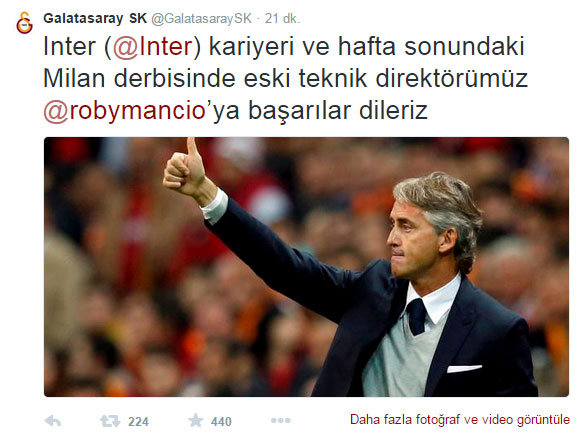The width and height of the screenshot is (585, 446).
Task: Open the Galatasaray crest profile avatar
Action: tap(25, 22)
